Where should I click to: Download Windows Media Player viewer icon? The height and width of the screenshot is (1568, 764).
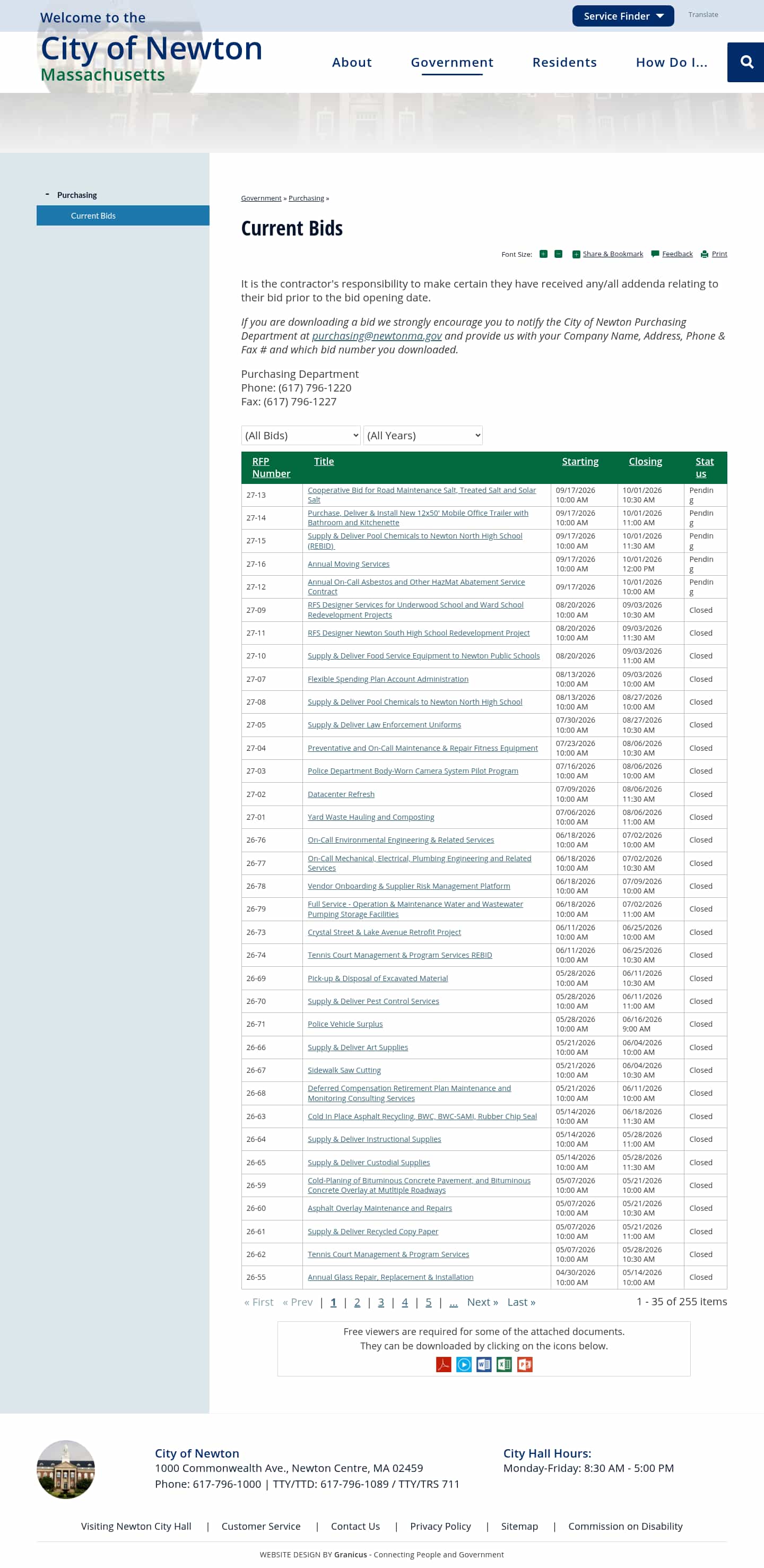click(464, 1364)
